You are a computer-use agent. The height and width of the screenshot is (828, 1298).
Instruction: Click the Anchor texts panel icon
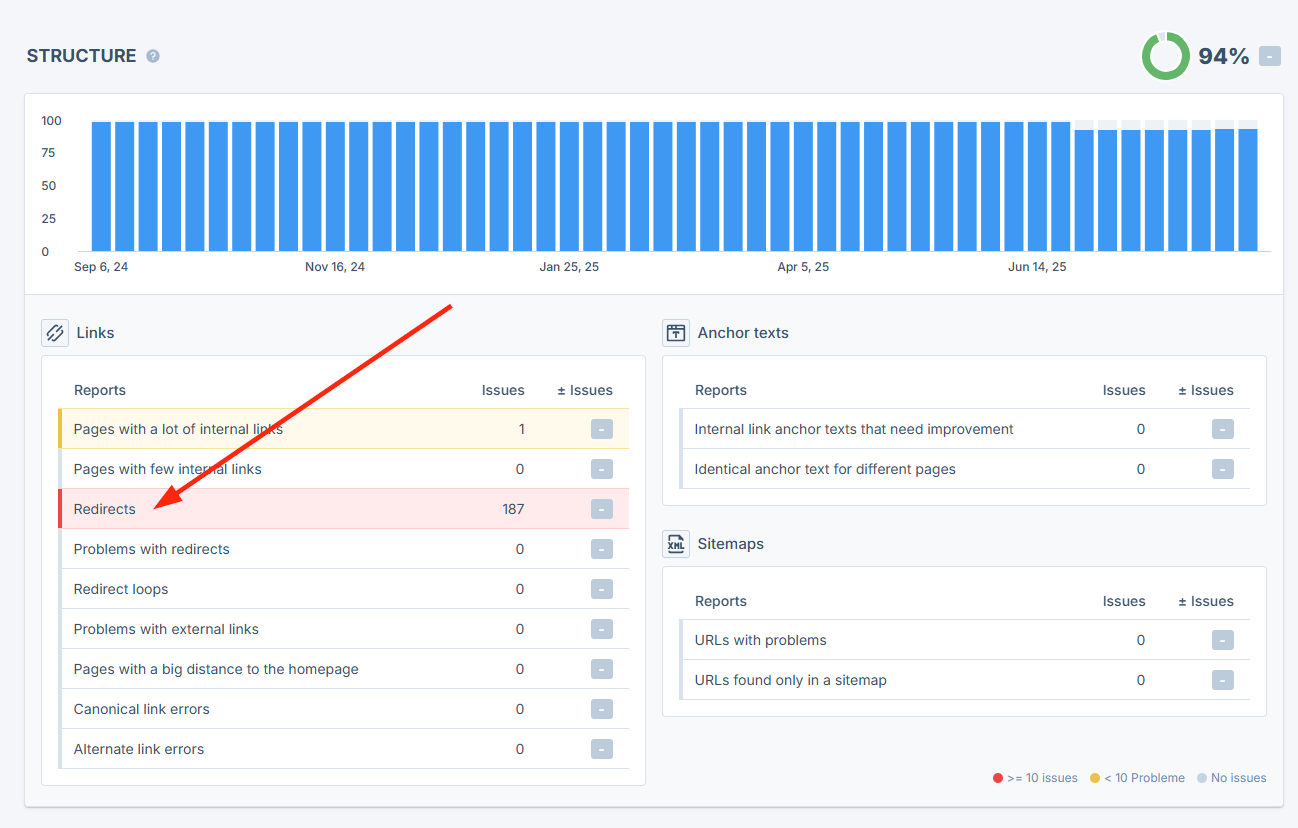coord(676,332)
